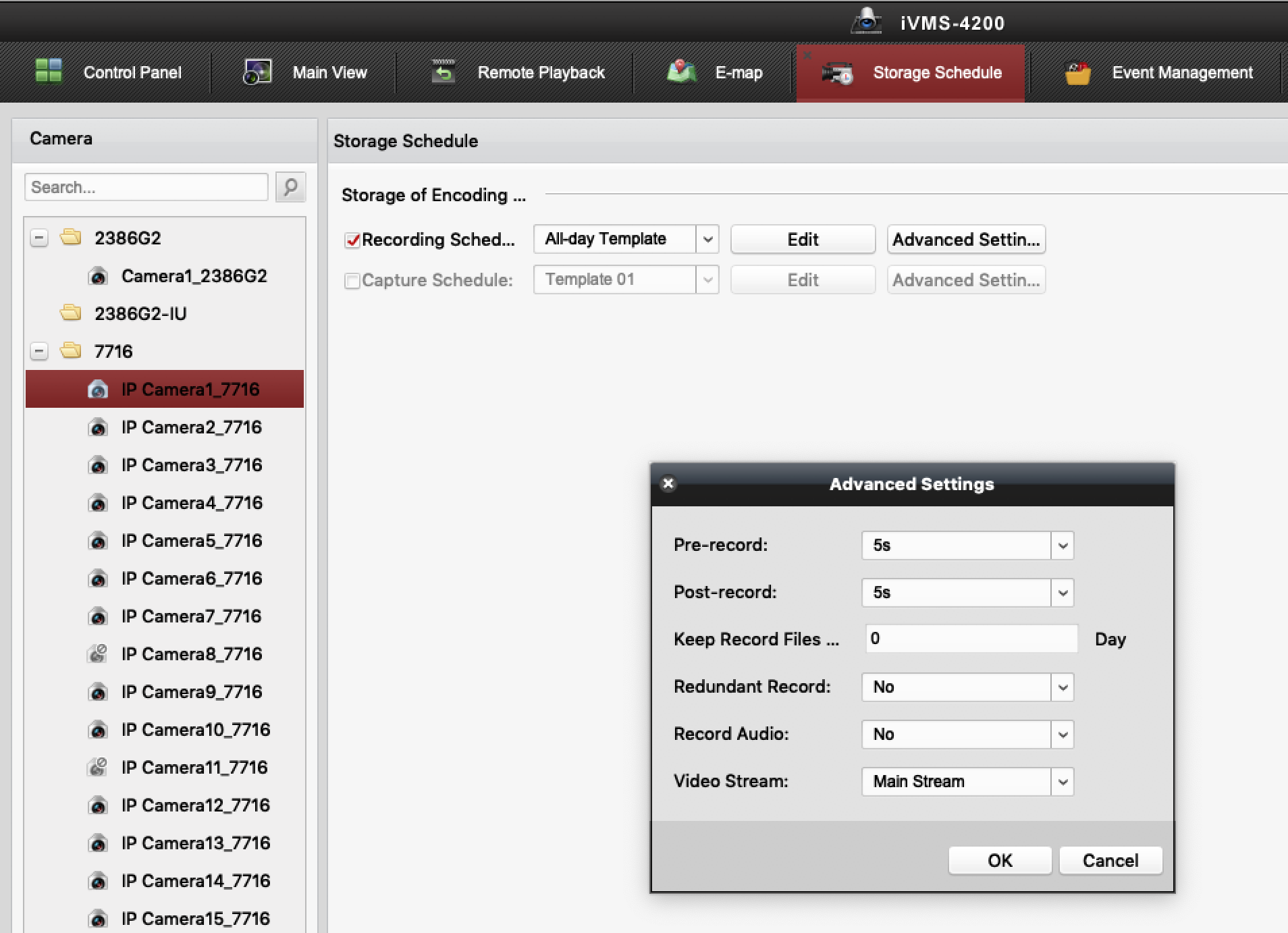The width and height of the screenshot is (1288, 933).
Task: Click the Main View monitor icon
Action: coord(257,72)
